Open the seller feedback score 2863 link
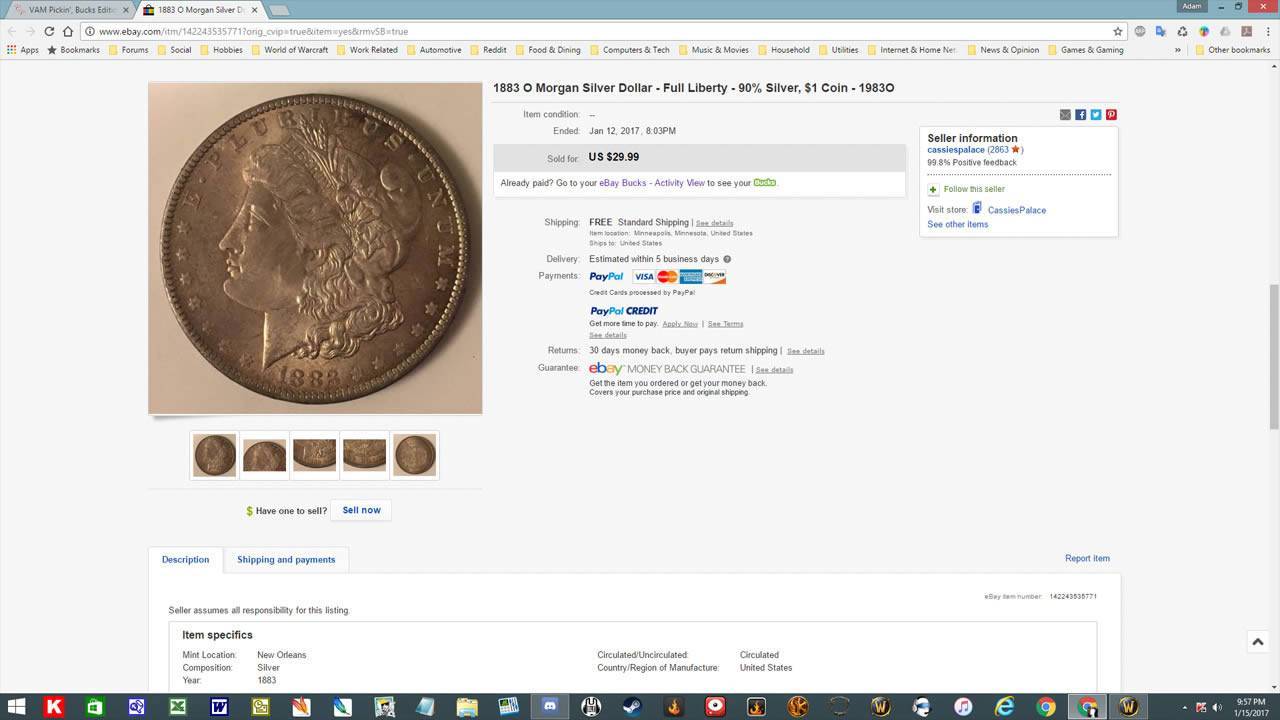The image size is (1280, 720). click(x=998, y=150)
